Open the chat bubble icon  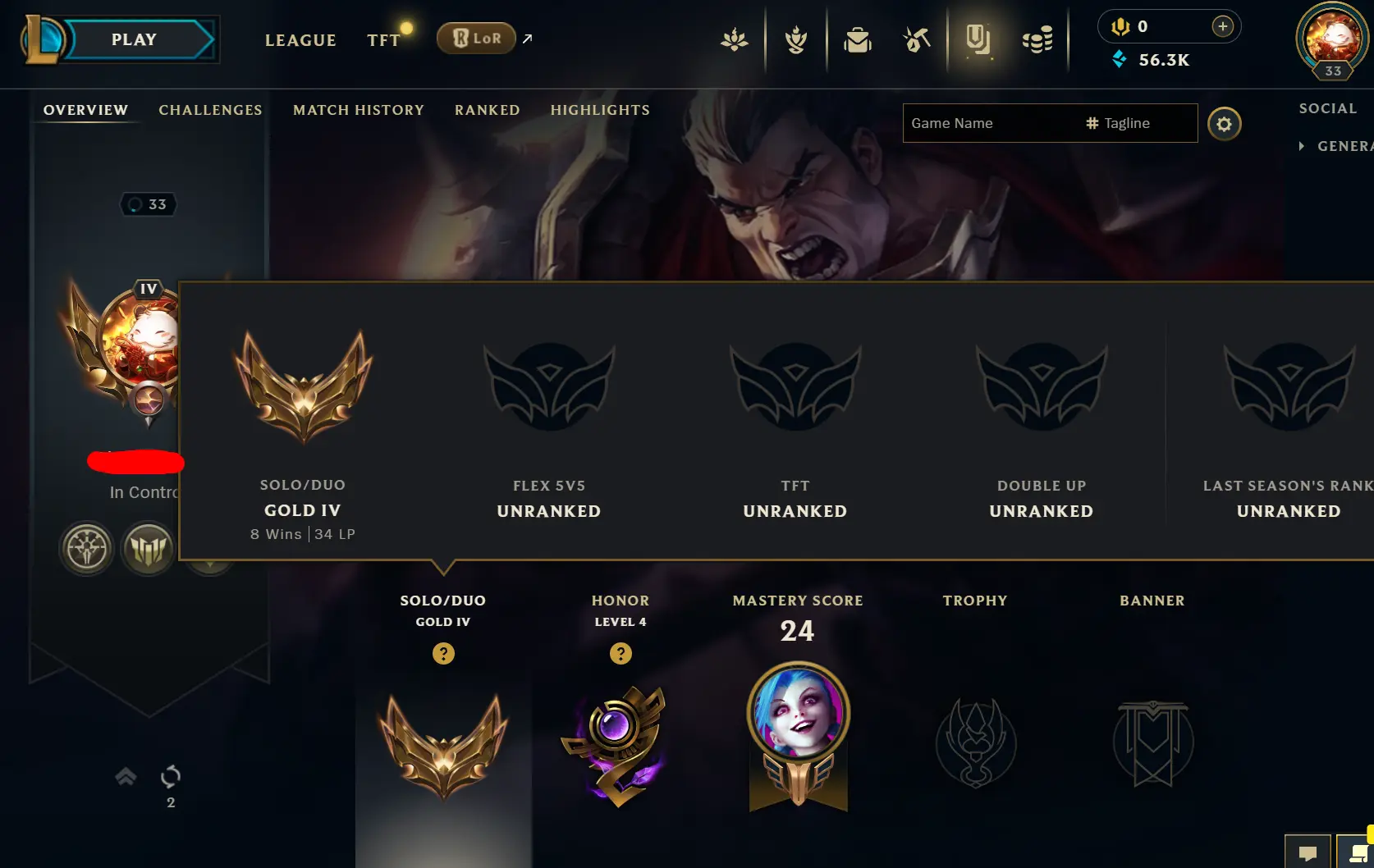pos(1308,852)
